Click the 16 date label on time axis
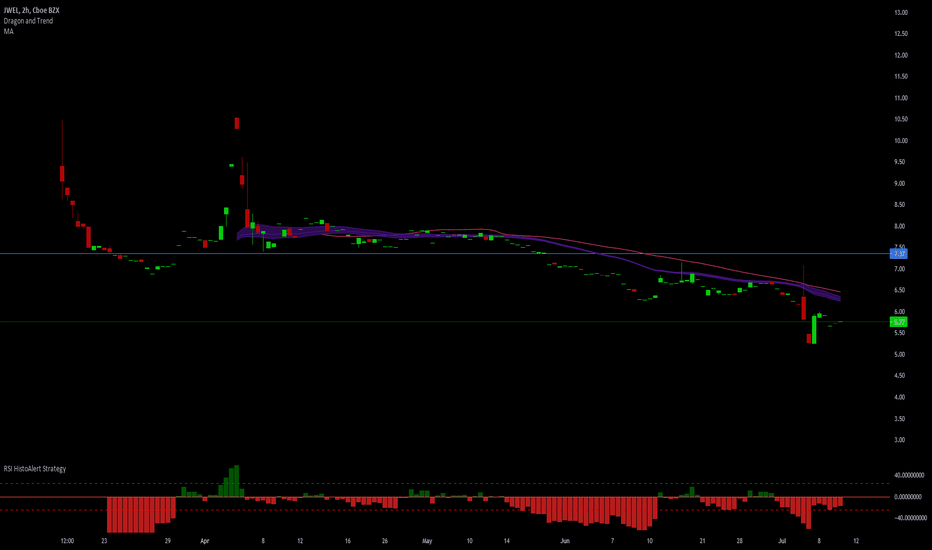Screen dimensions: 932x550 (x=348, y=541)
